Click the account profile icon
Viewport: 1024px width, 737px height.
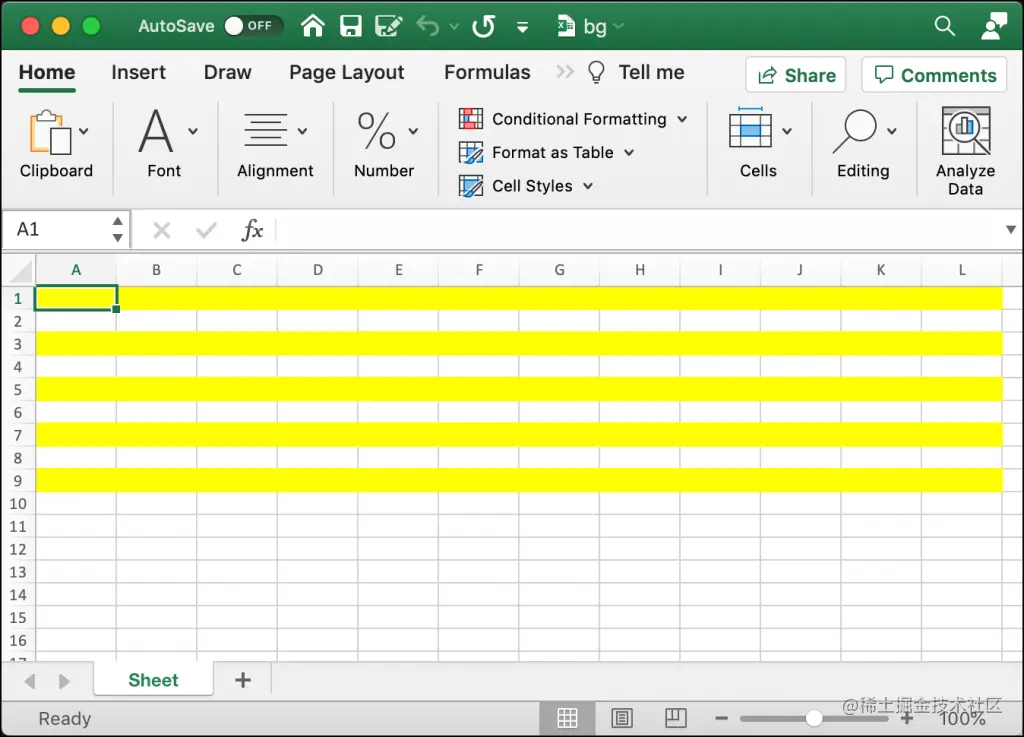993,26
